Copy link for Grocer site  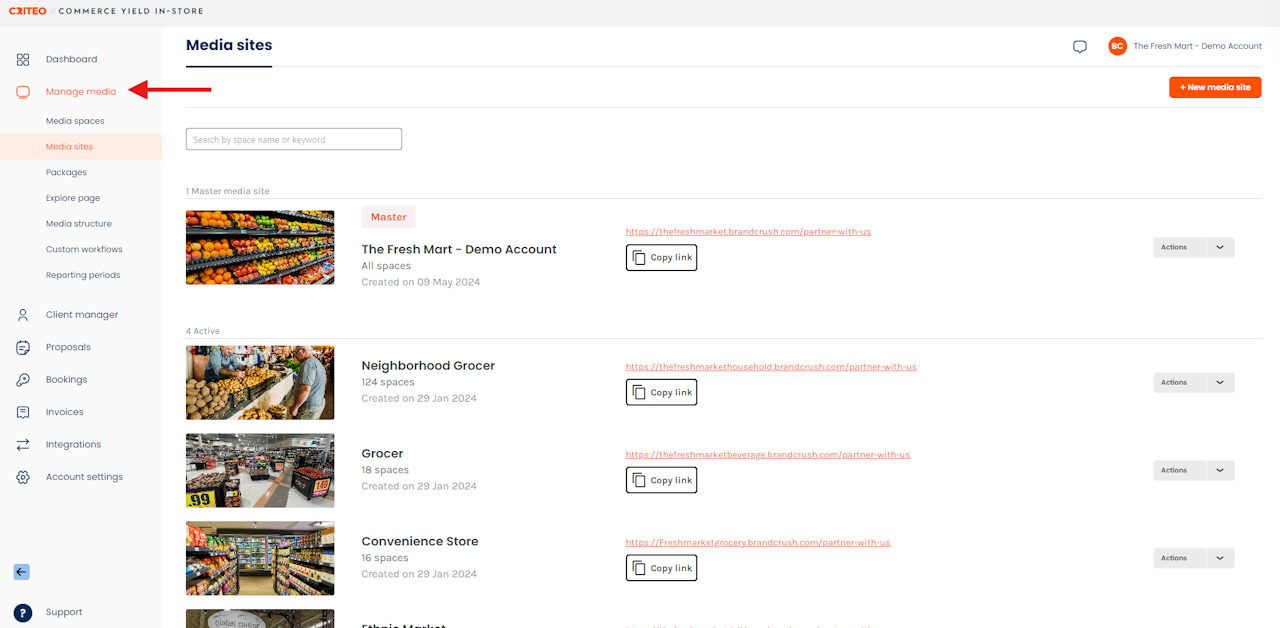click(661, 481)
